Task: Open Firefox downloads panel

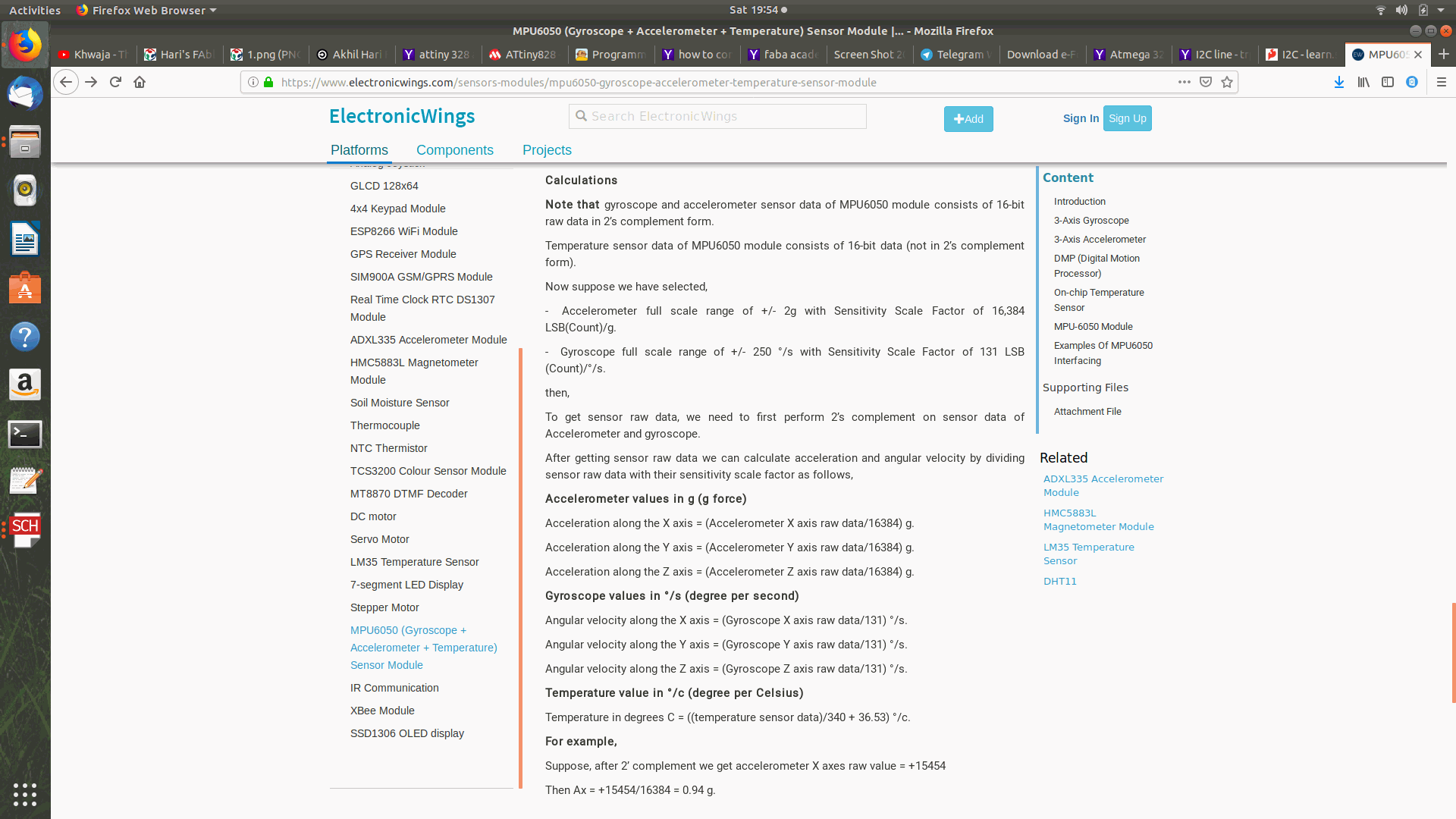Action: tap(1339, 82)
